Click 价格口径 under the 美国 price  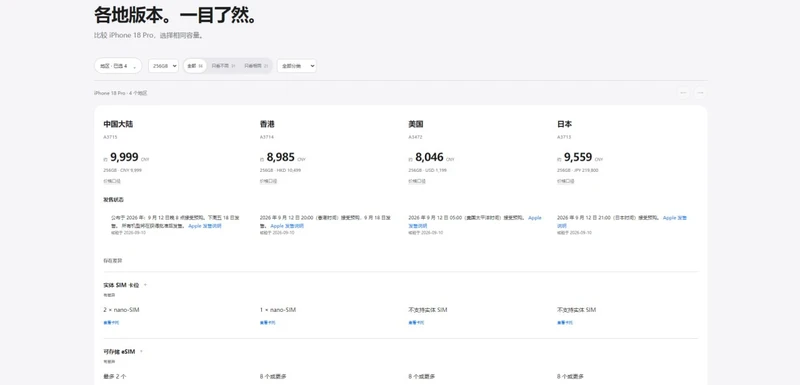point(416,181)
